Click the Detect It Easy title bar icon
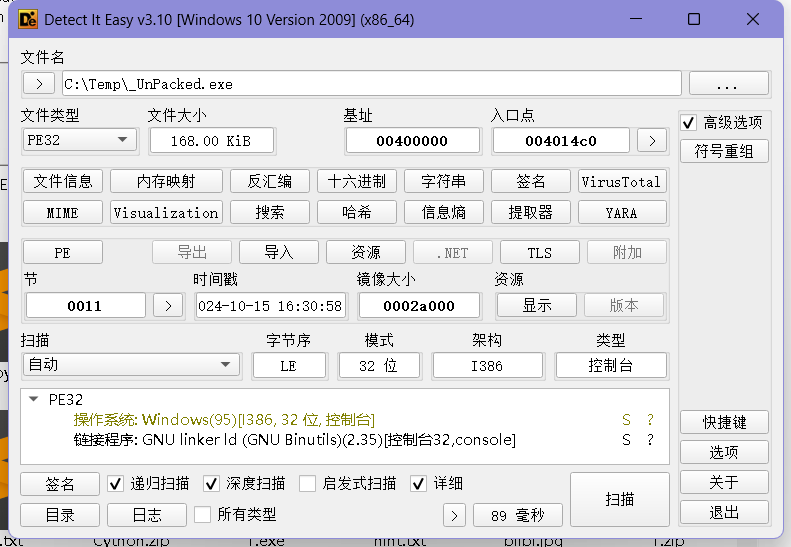The image size is (791, 547). point(28,20)
